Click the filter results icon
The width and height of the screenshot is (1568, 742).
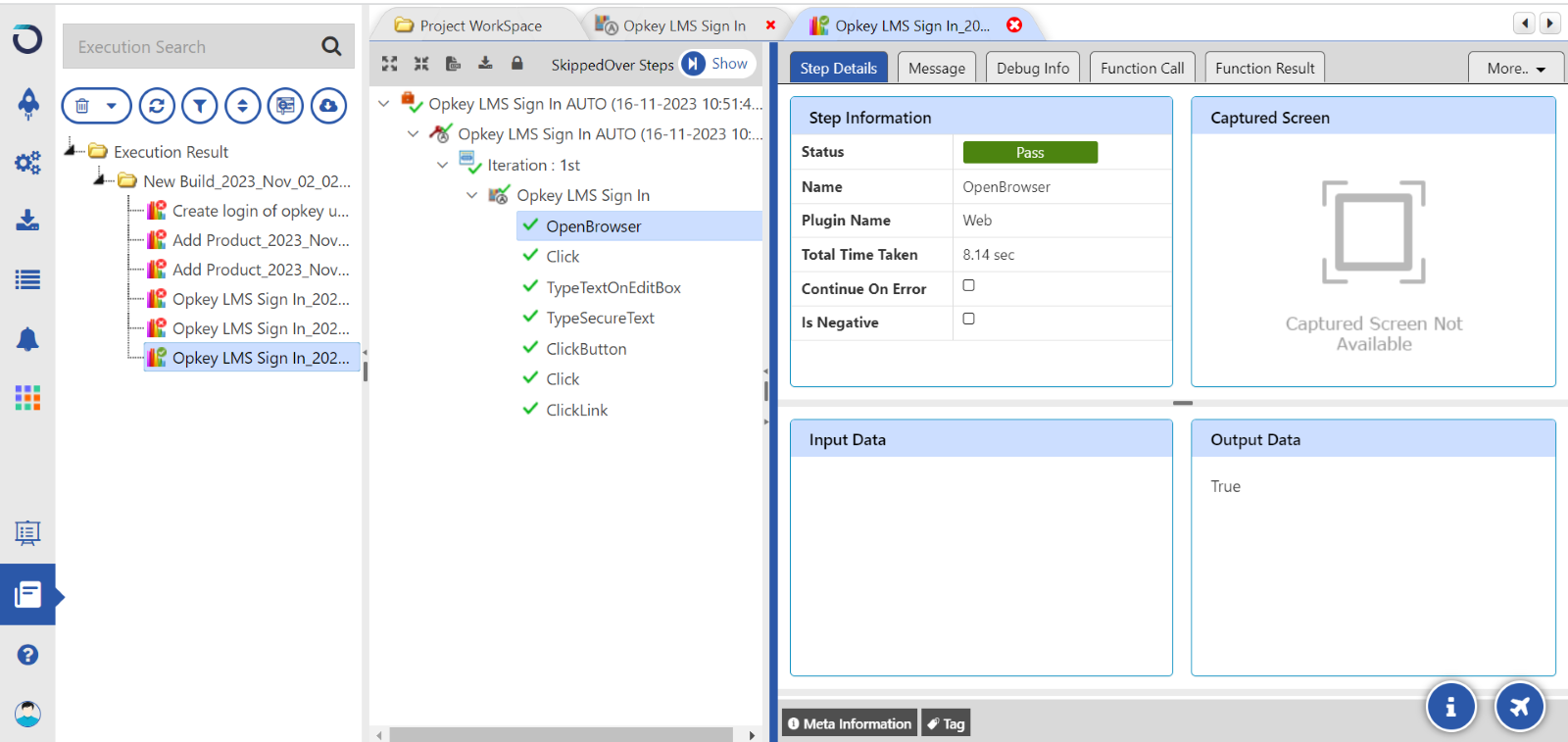point(200,106)
